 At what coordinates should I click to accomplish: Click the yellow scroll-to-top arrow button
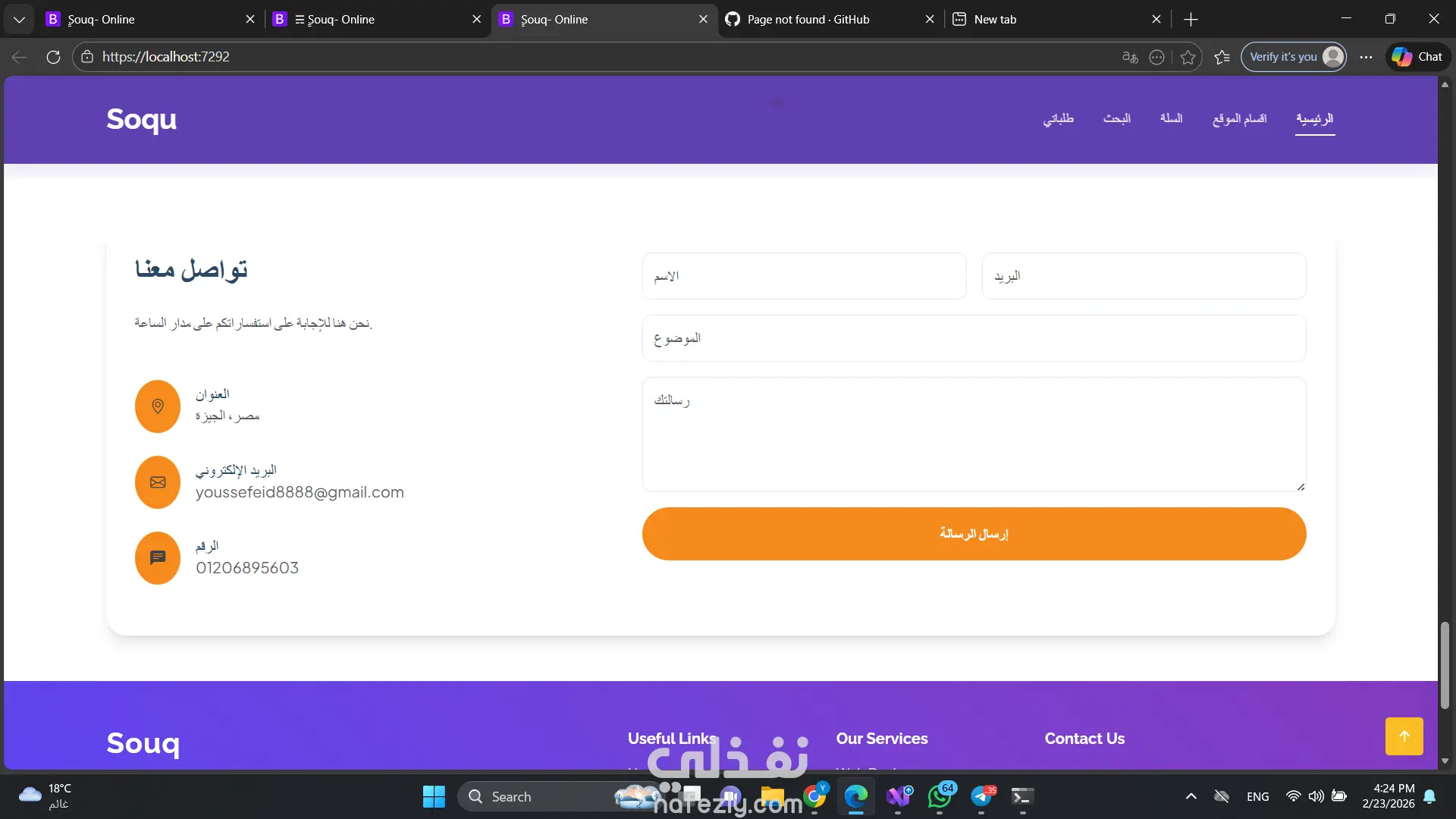1404,736
